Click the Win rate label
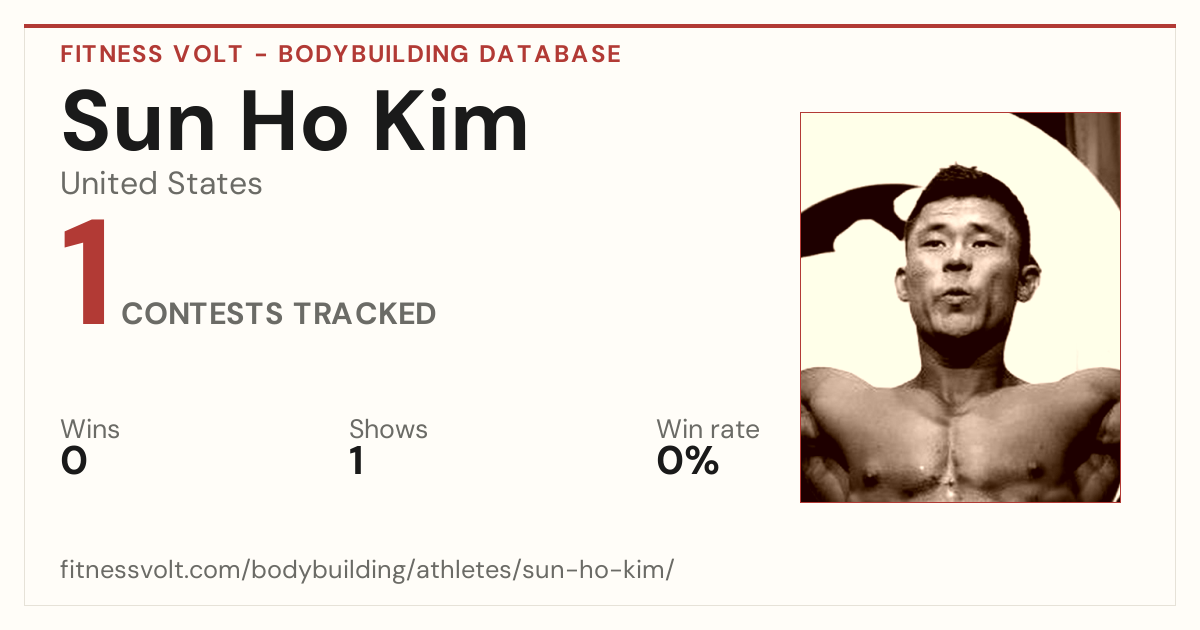This screenshot has height=630, width=1200. (708, 430)
